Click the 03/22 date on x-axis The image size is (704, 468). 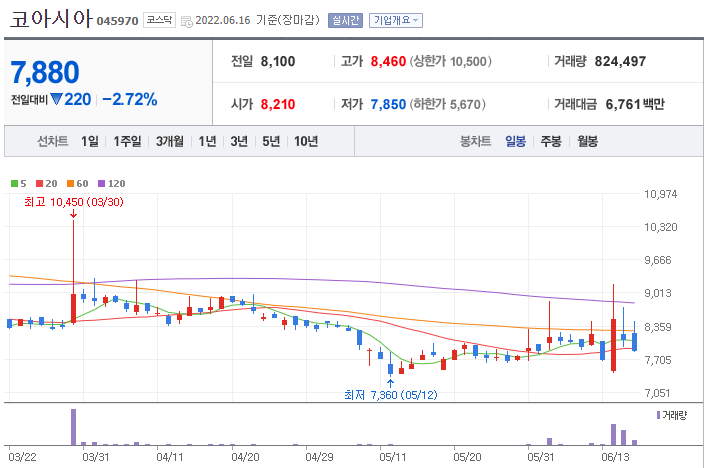click(x=22, y=457)
